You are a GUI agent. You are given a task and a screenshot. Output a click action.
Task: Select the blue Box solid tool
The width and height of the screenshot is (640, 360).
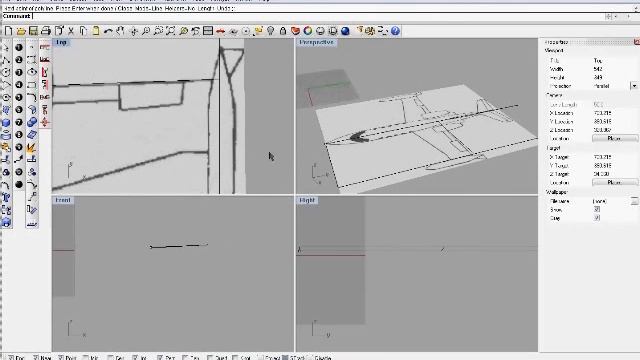click(x=6, y=122)
